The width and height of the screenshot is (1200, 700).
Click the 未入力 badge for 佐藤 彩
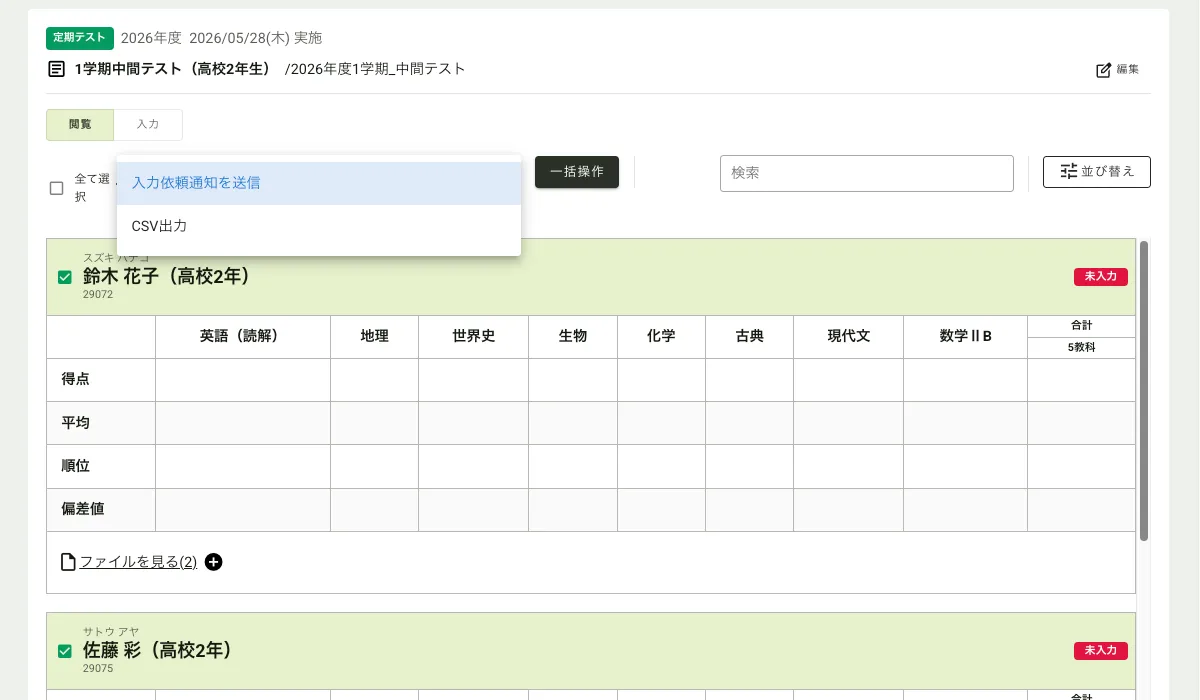(1100, 651)
